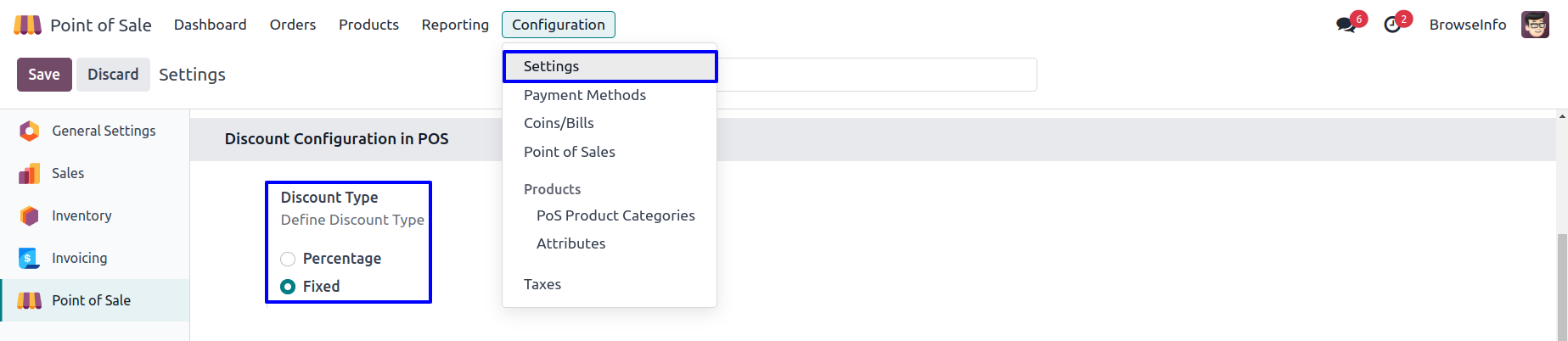Screen dimensions: 1568x341
Task: Choose Coins/Bills from the menu
Action: tap(559, 123)
